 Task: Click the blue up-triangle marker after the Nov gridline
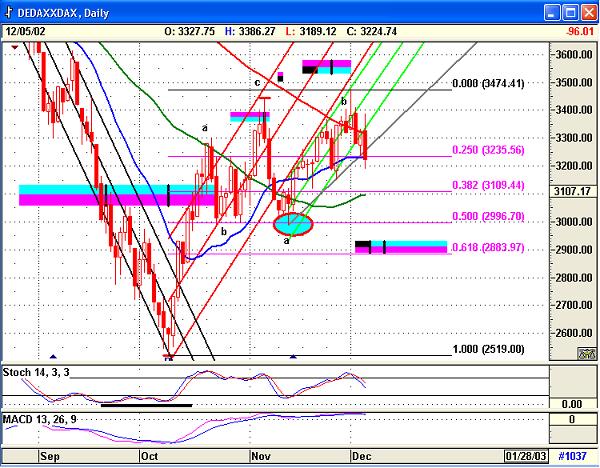point(293,356)
